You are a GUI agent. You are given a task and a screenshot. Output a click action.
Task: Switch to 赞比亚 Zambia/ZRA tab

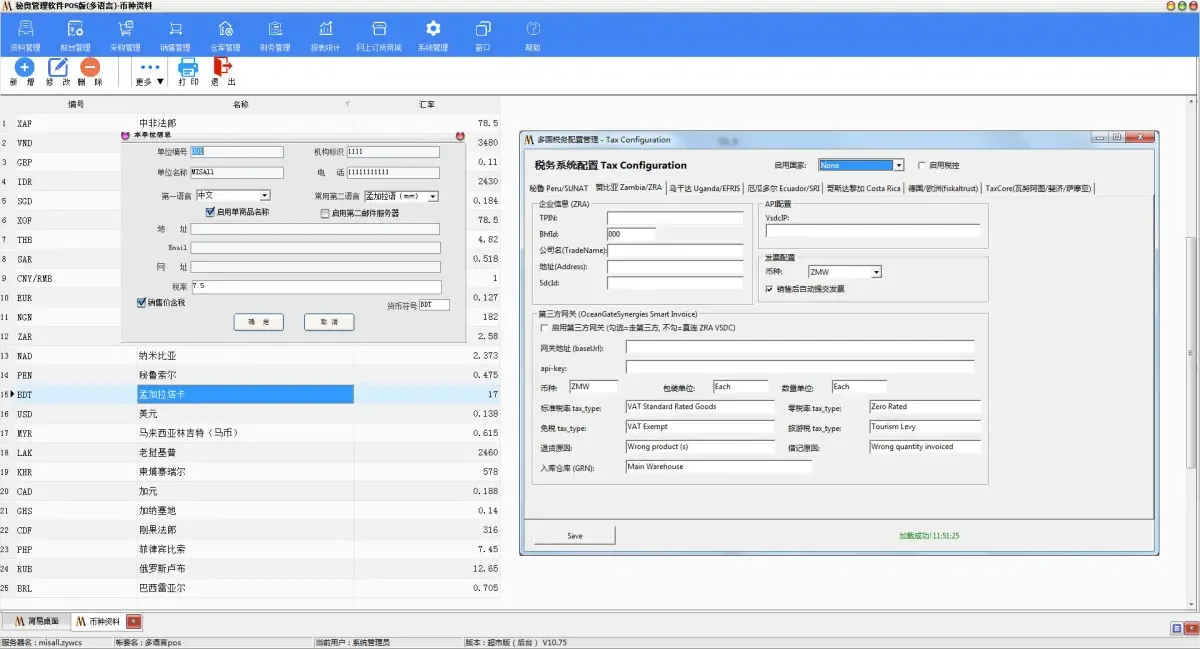pos(629,188)
